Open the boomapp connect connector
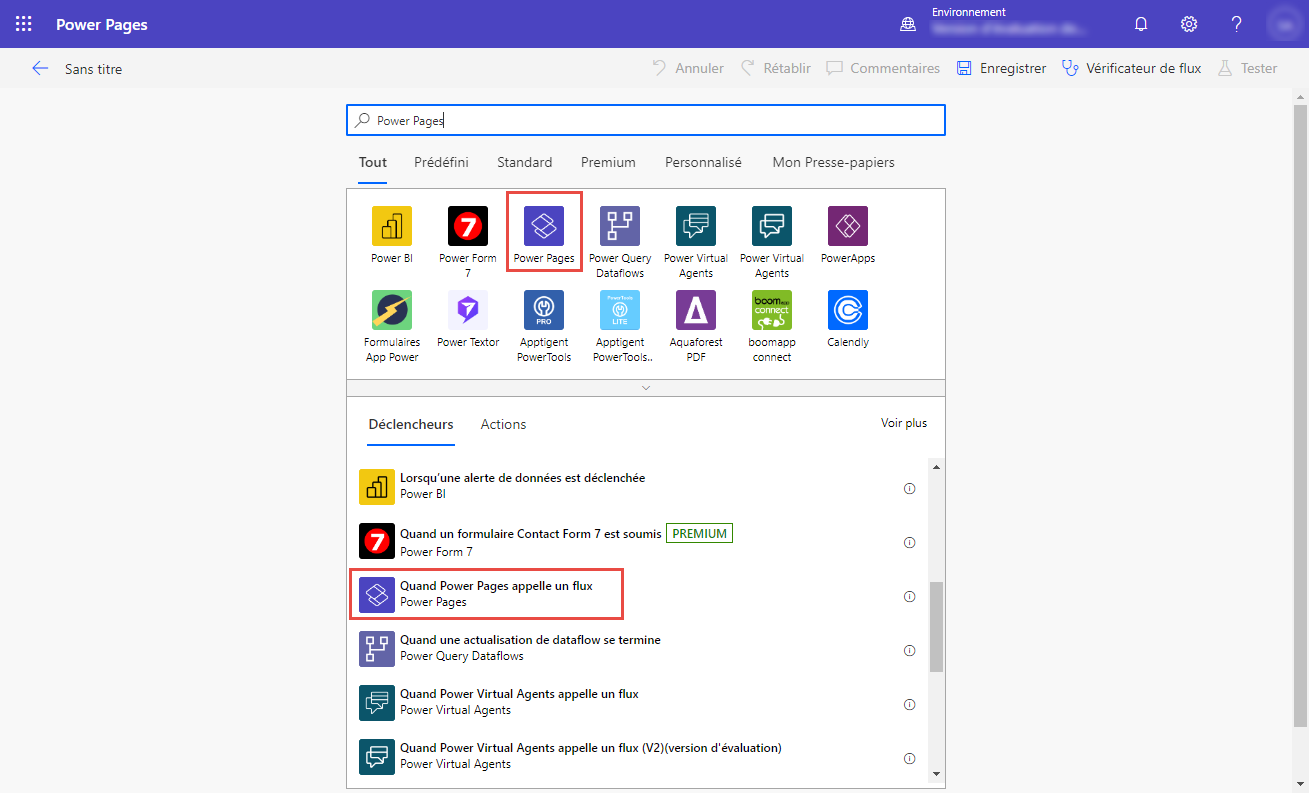Viewport: 1309px width, 793px height. coord(771,310)
